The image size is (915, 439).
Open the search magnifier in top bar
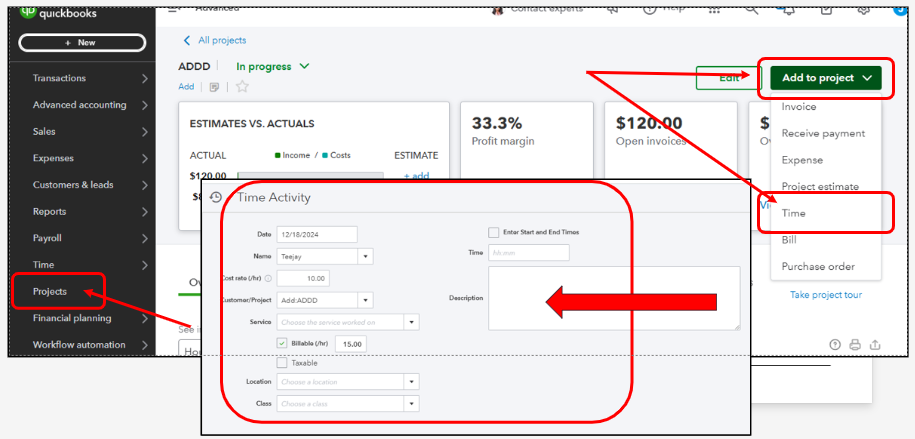(x=751, y=9)
